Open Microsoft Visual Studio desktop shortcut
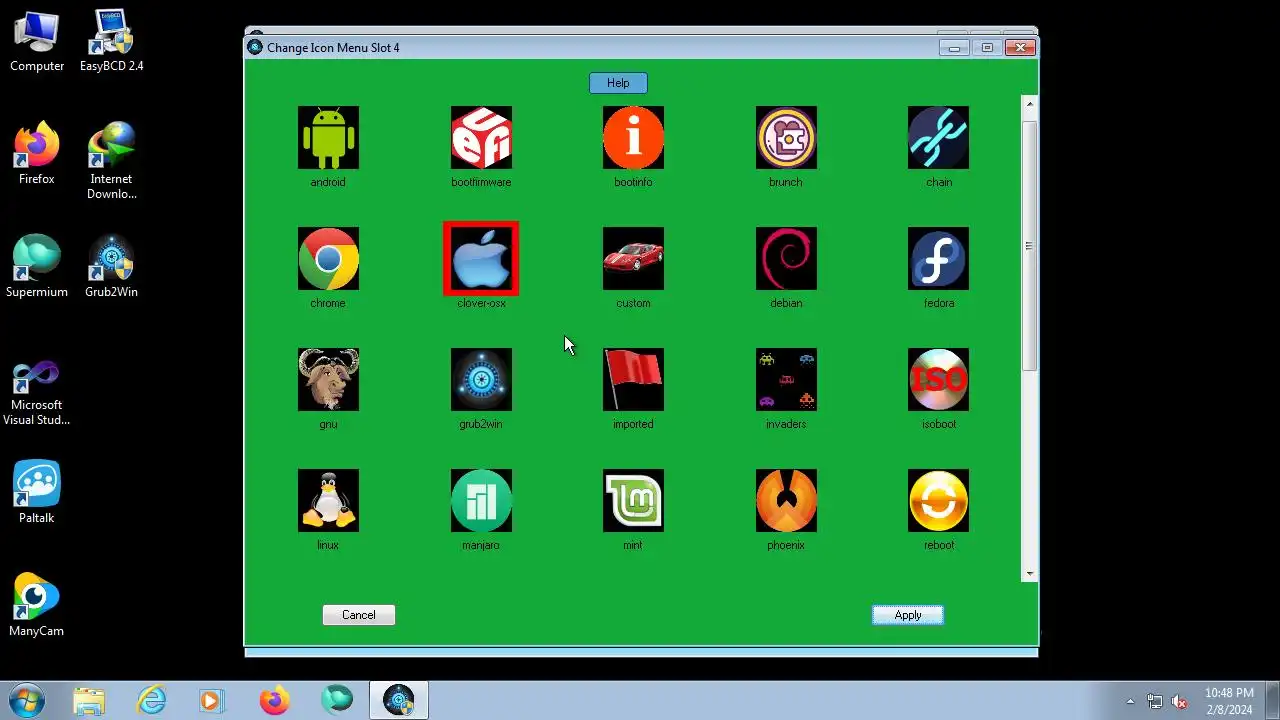 point(37,393)
